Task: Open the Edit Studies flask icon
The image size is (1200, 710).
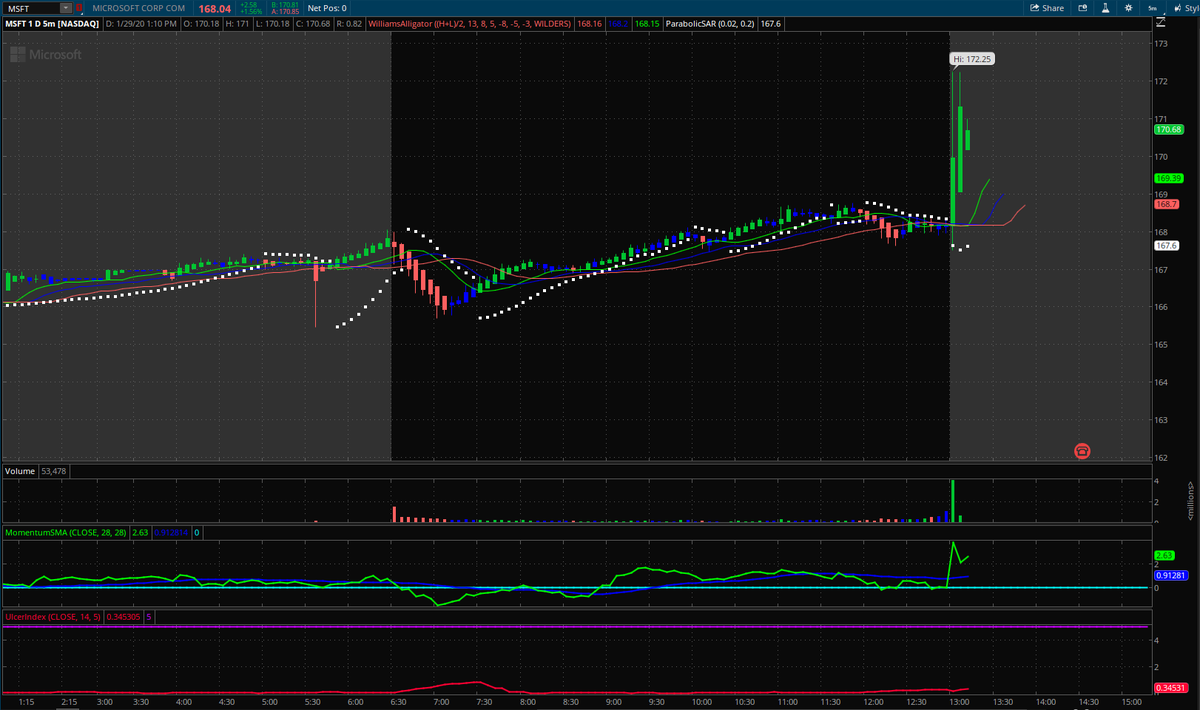Action: click(1105, 8)
